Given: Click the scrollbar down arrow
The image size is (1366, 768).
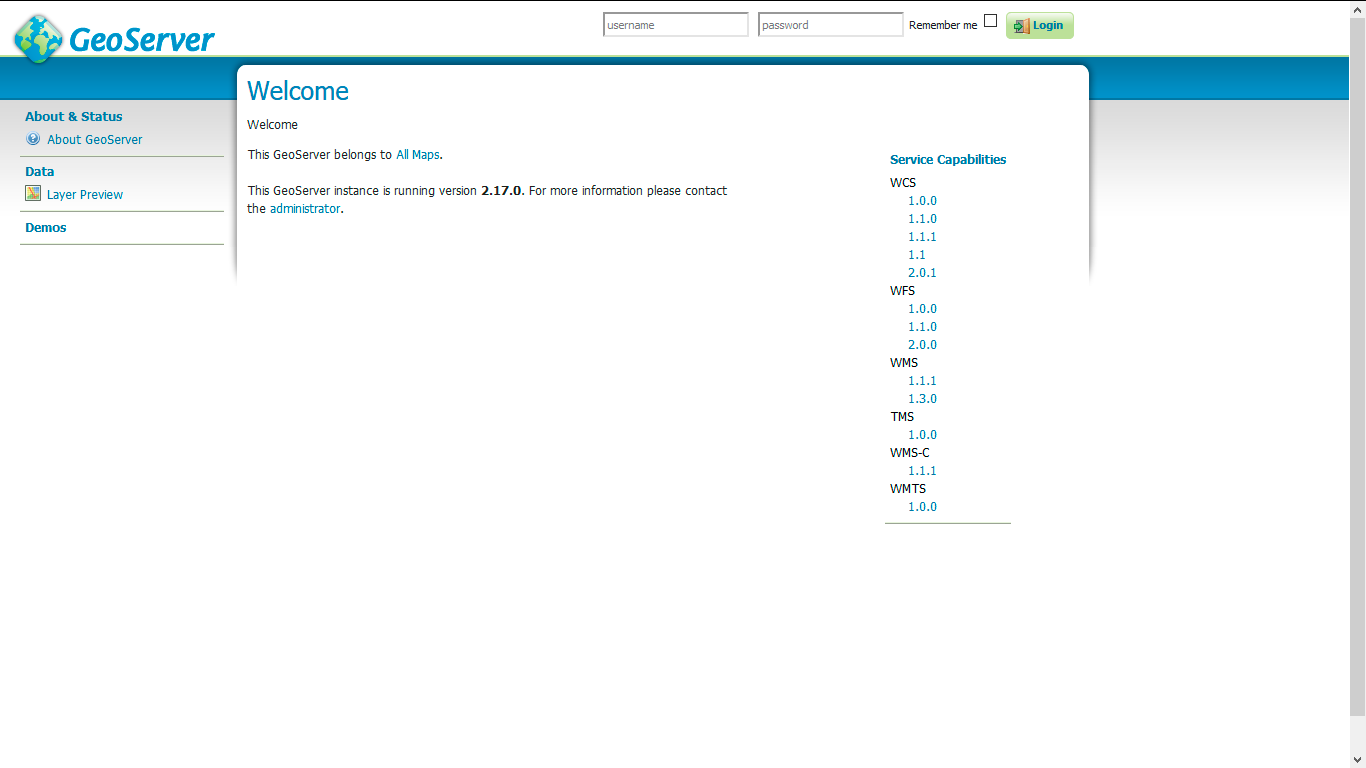Looking at the screenshot, I should (x=1357, y=760).
